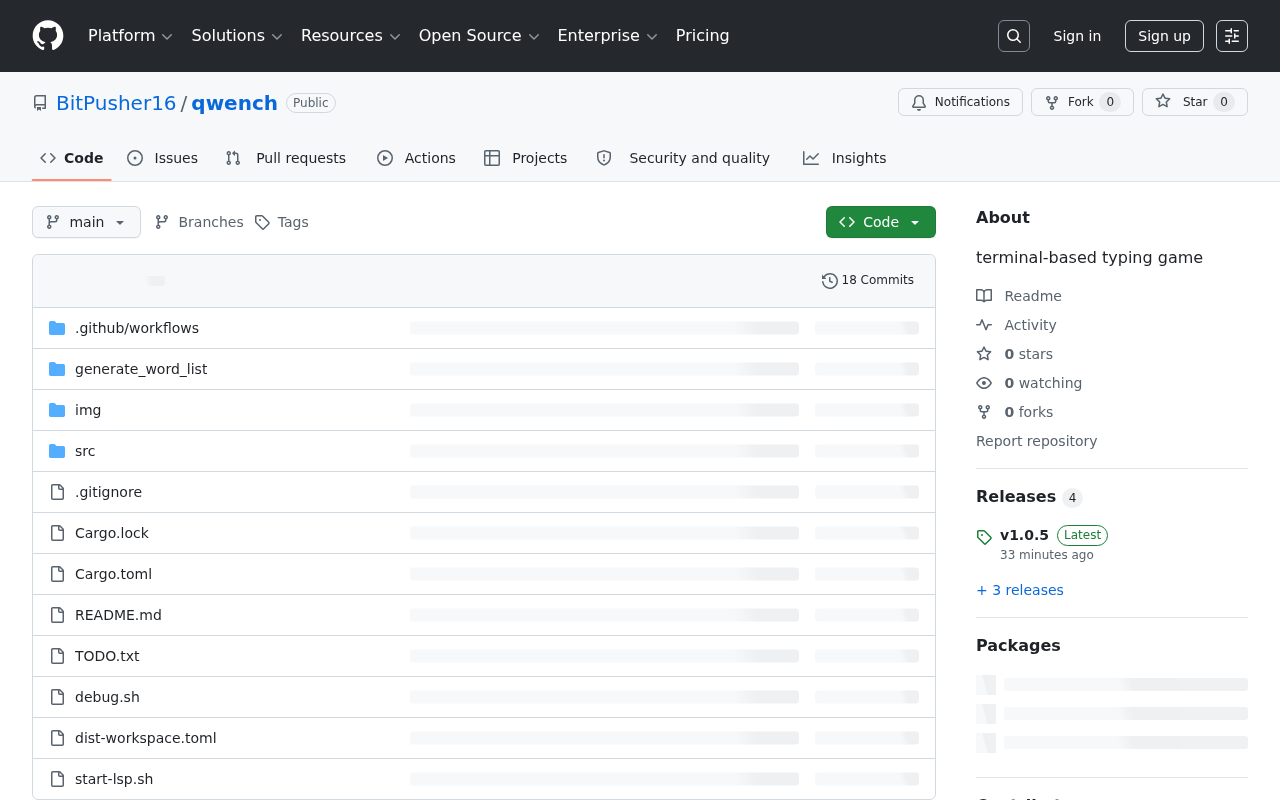Click the Tags icon
The height and width of the screenshot is (800, 1280).
[262, 222]
